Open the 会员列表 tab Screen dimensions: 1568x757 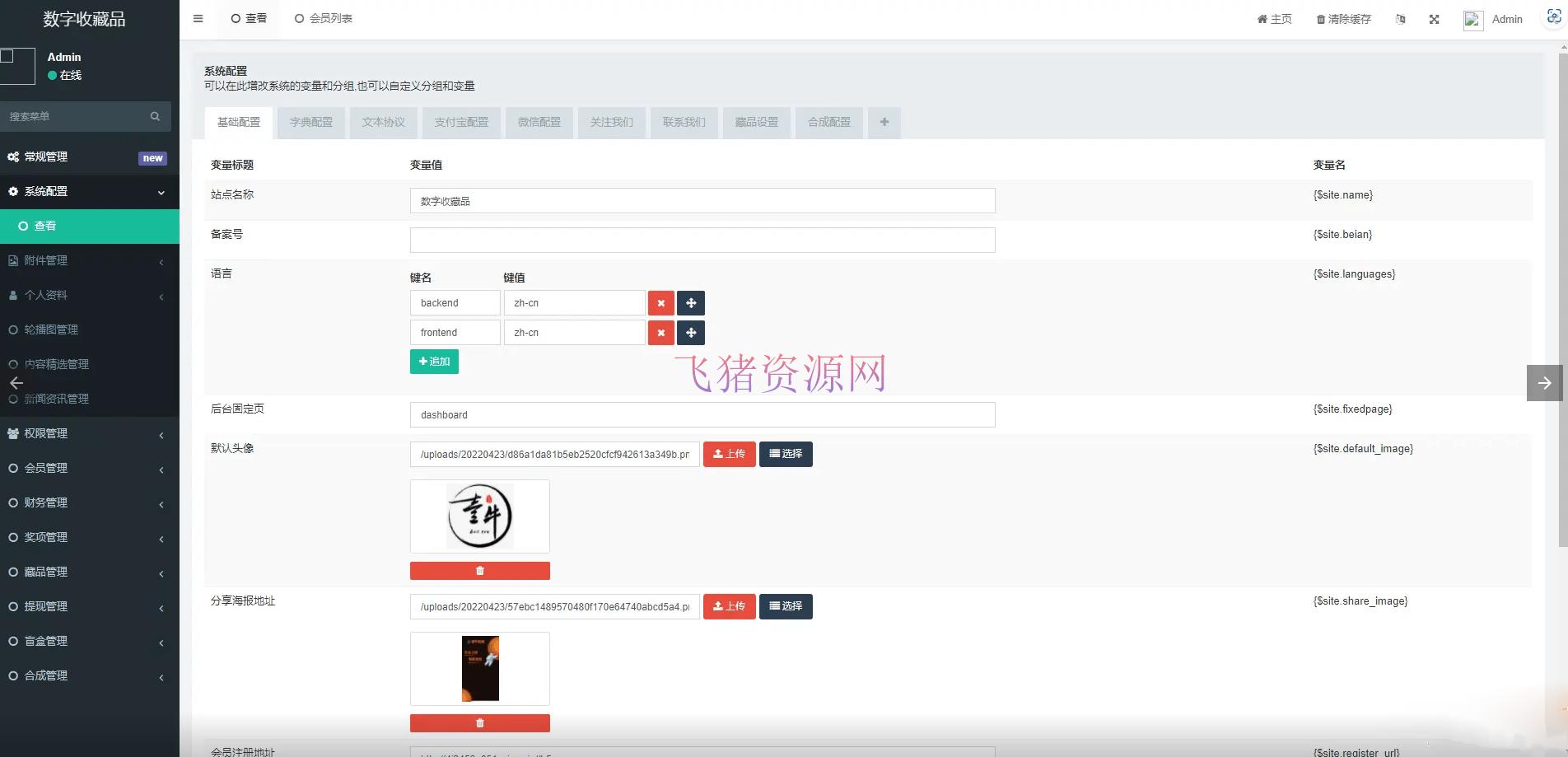(x=323, y=19)
